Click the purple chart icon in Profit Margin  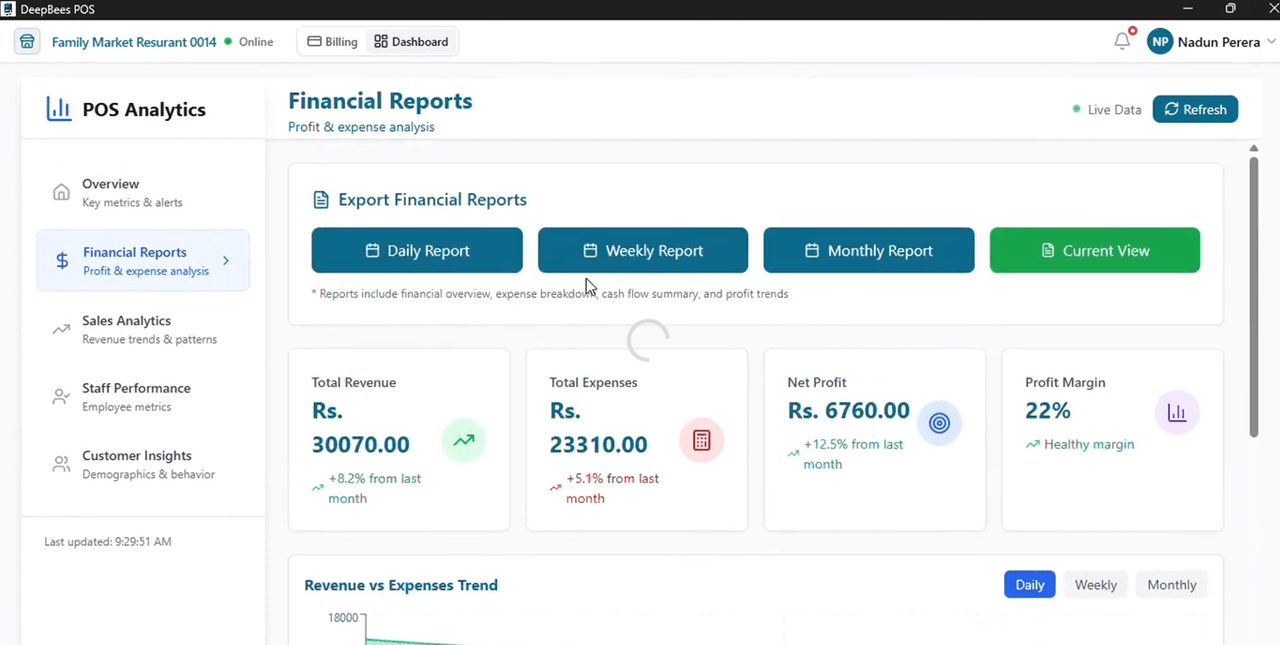coord(1177,412)
